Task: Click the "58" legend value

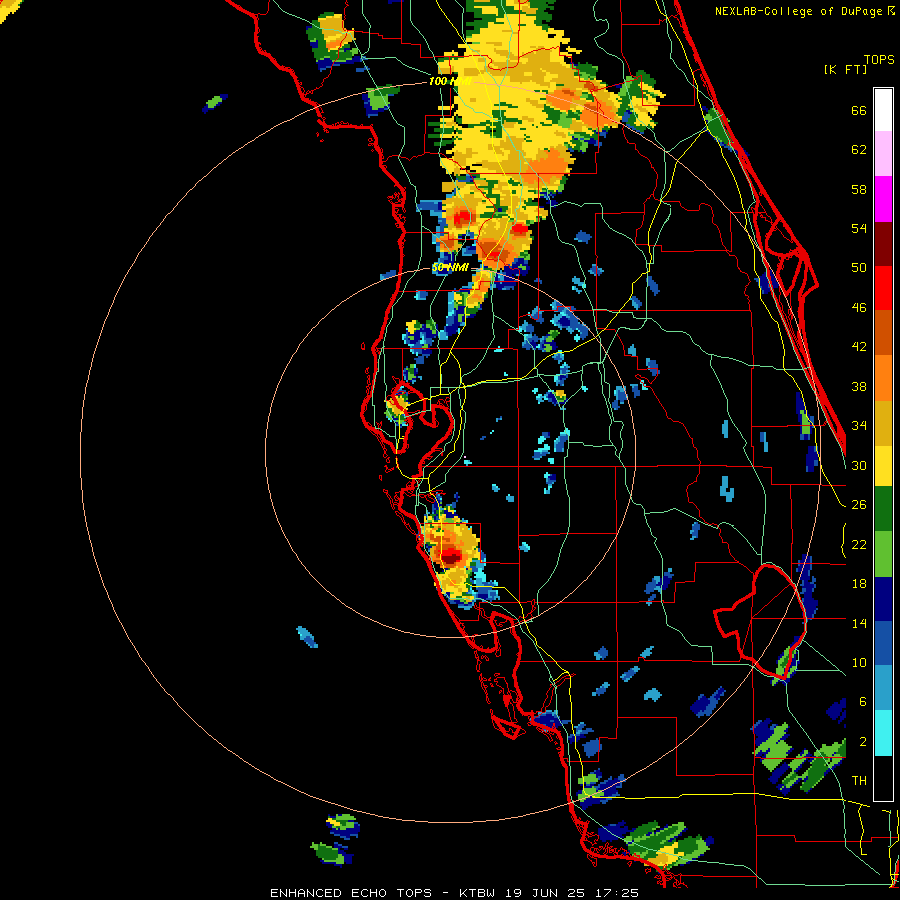Action: [859, 189]
